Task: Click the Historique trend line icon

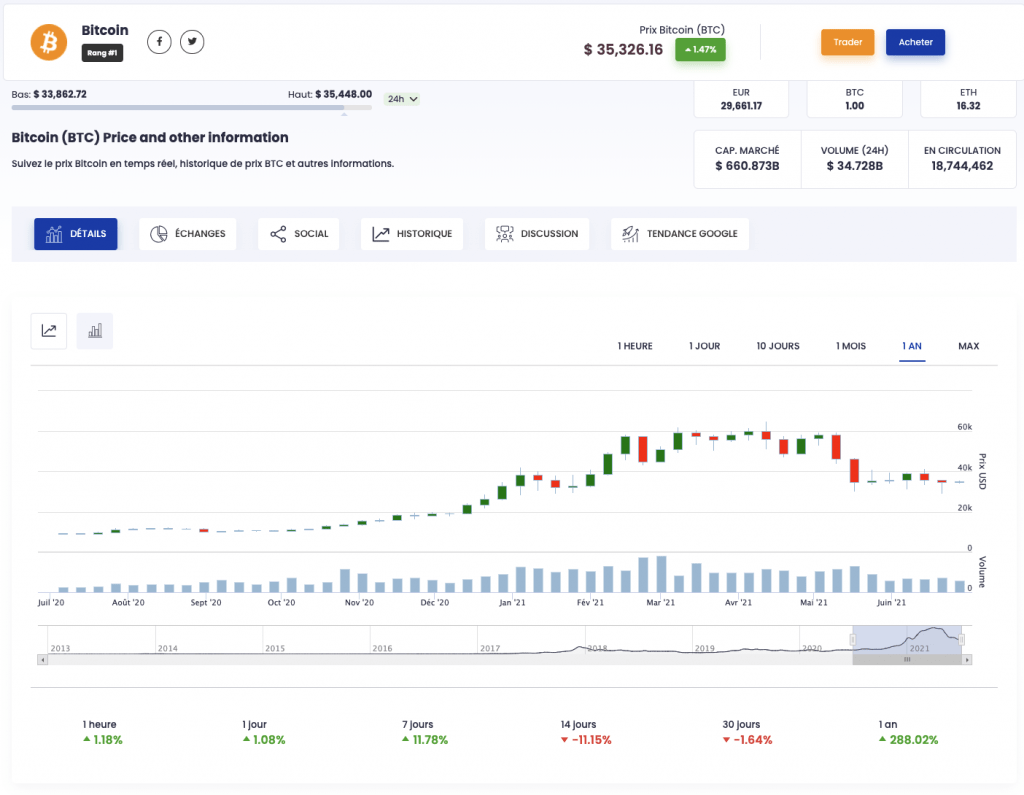Action: (x=381, y=234)
